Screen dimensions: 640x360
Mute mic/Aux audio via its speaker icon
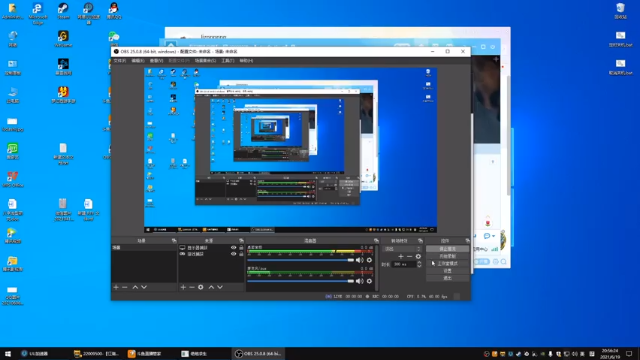[x=360, y=281]
